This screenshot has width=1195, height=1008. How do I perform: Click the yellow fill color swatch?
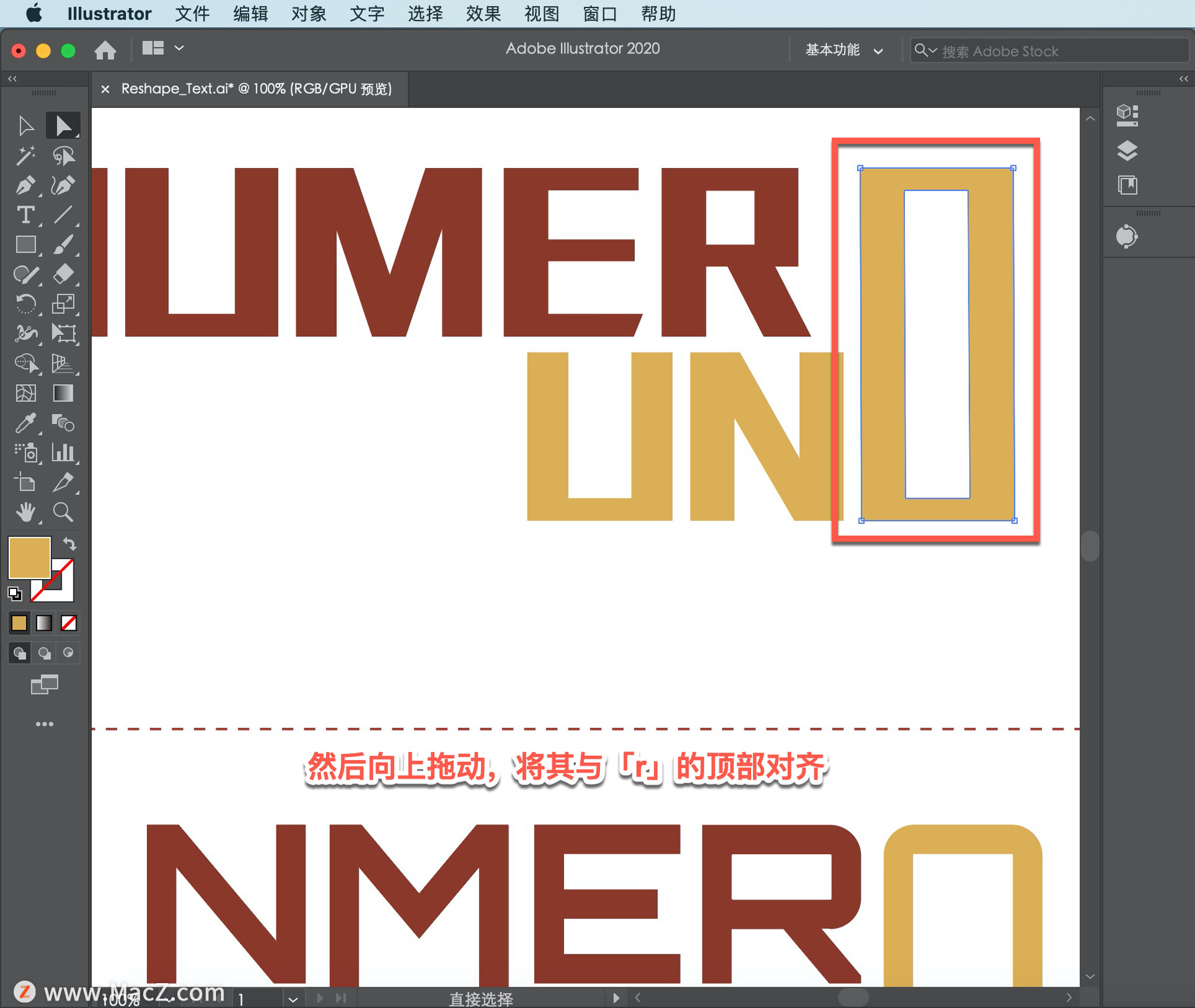(29, 557)
